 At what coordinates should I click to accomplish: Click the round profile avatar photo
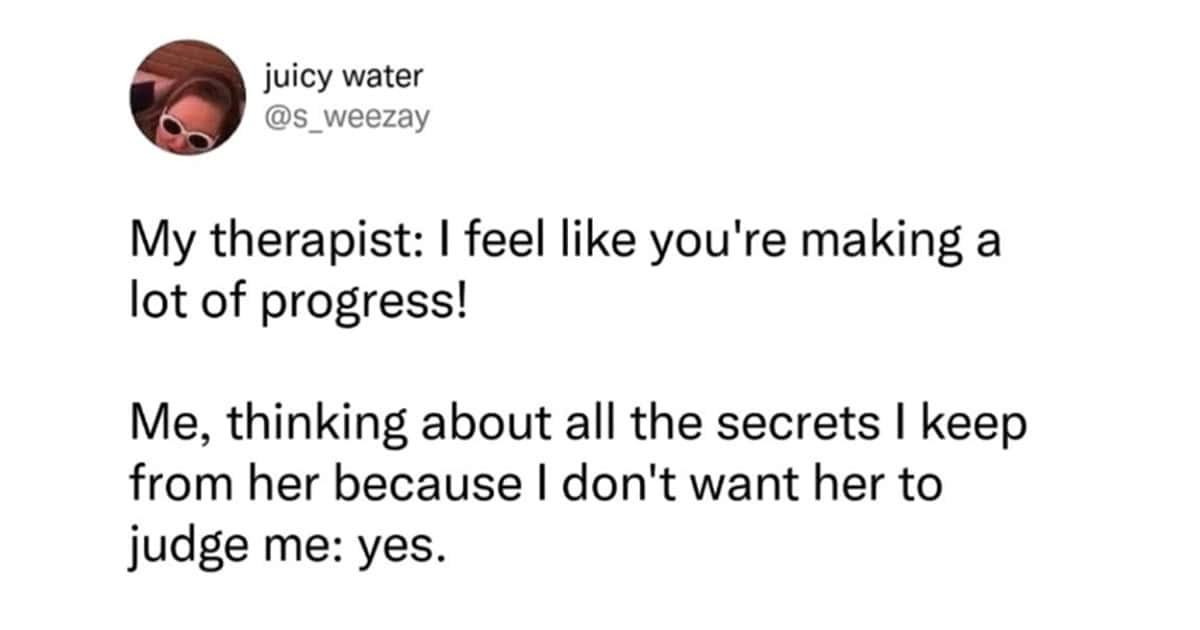click(188, 98)
